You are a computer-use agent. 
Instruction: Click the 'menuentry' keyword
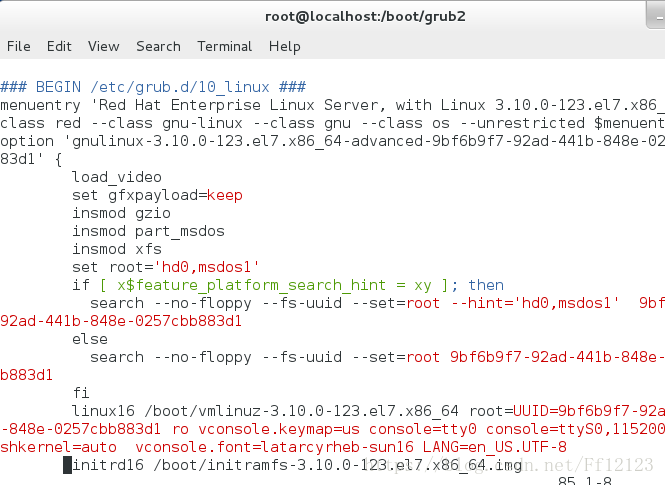(40, 105)
